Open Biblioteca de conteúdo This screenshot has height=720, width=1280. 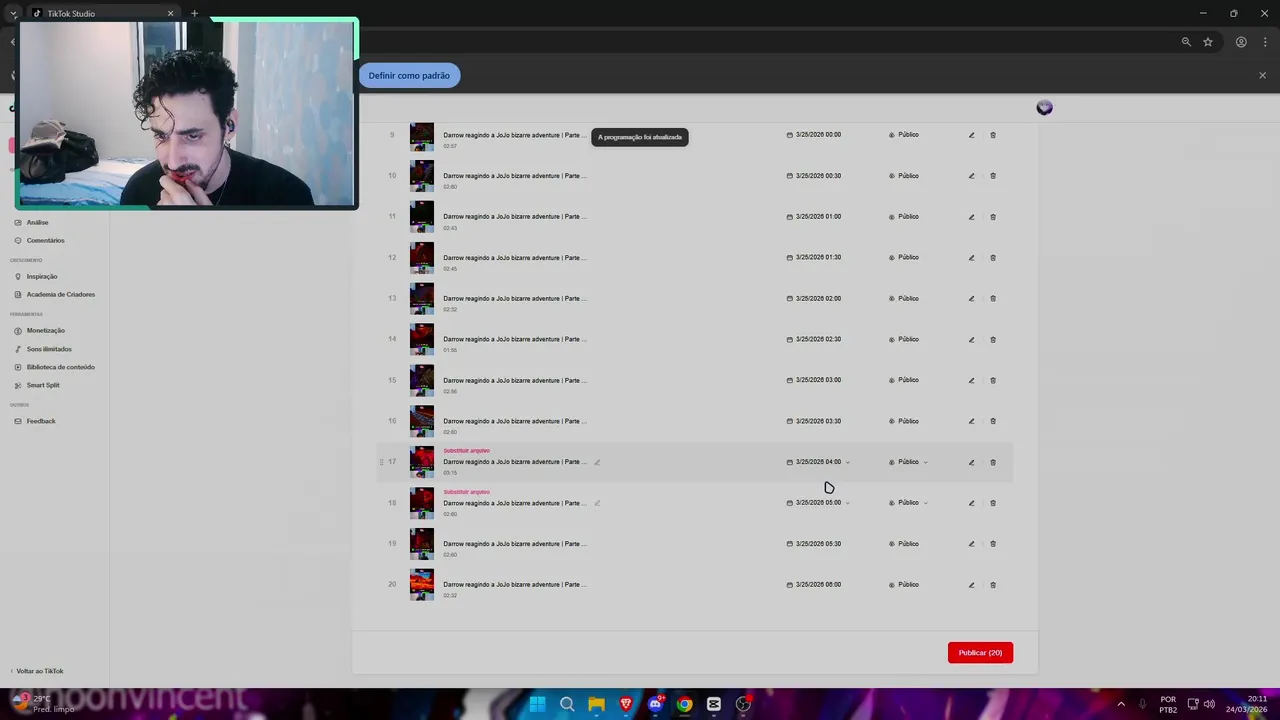click(x=60, y=367)
